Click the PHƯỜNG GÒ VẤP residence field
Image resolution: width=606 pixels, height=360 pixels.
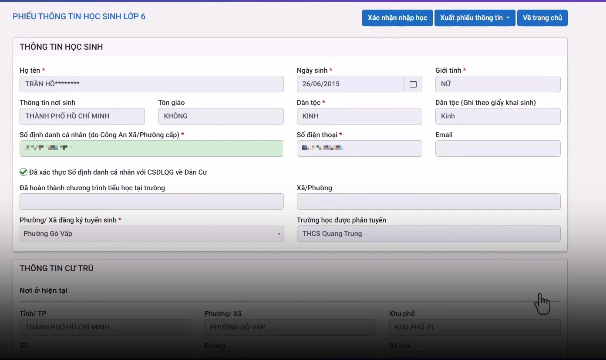click(290, 327)
